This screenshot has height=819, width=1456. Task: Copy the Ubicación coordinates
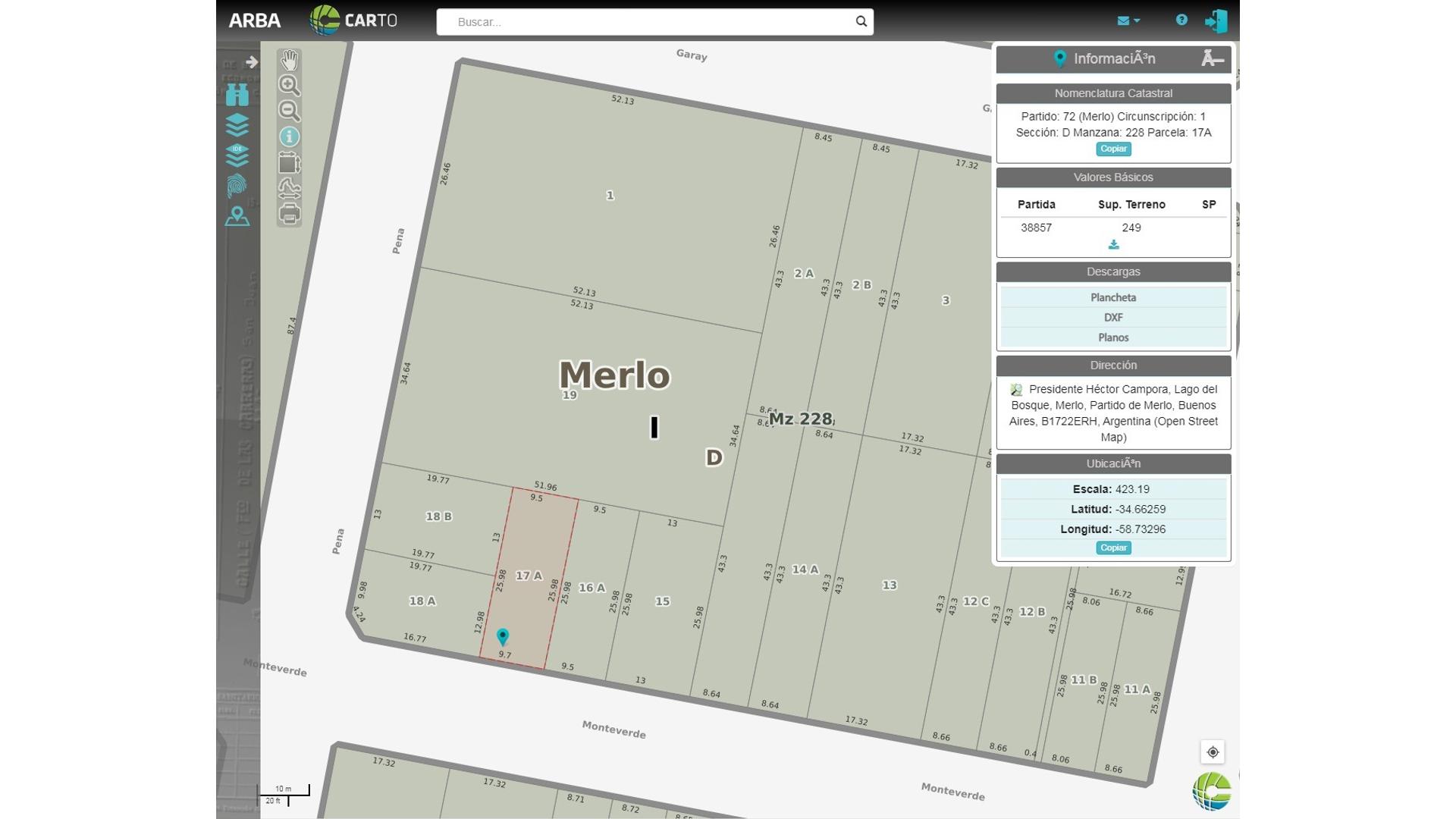point(1113,548)
